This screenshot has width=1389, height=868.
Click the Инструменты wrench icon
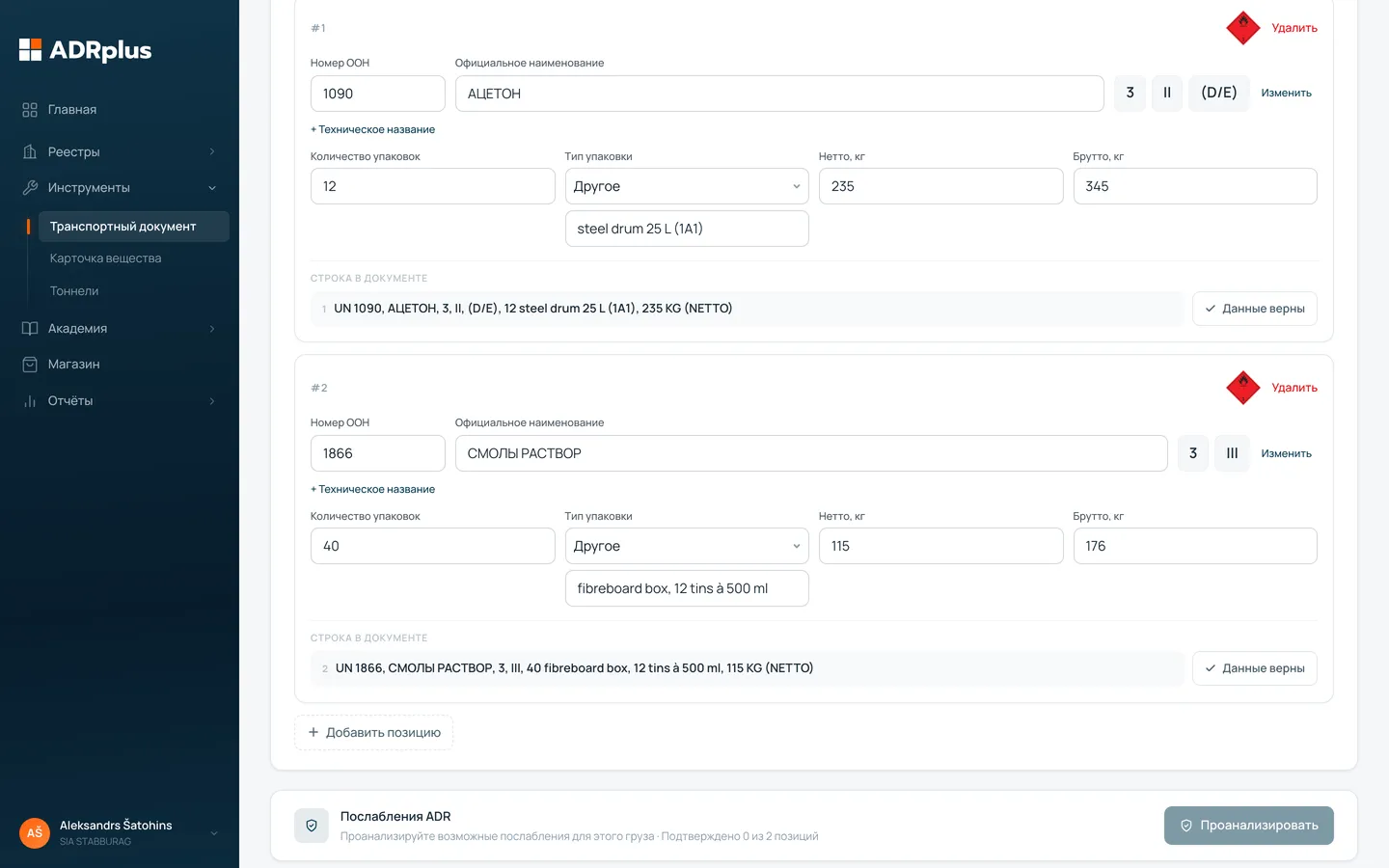[30, 188]
